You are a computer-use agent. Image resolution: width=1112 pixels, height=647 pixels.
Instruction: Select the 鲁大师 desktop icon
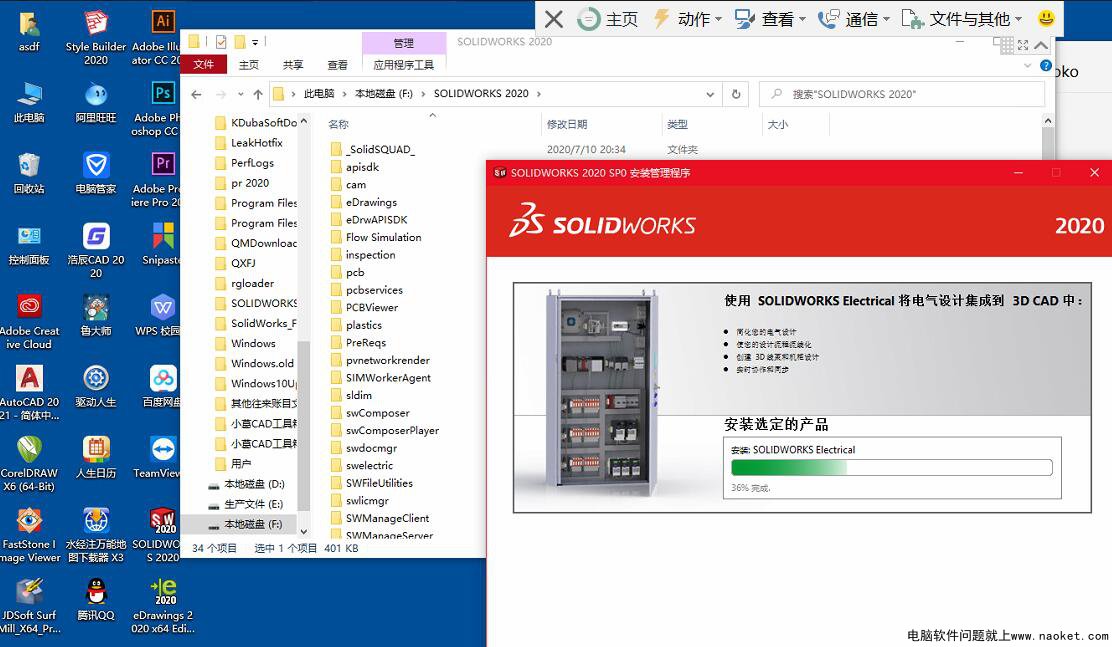point(96,316)
